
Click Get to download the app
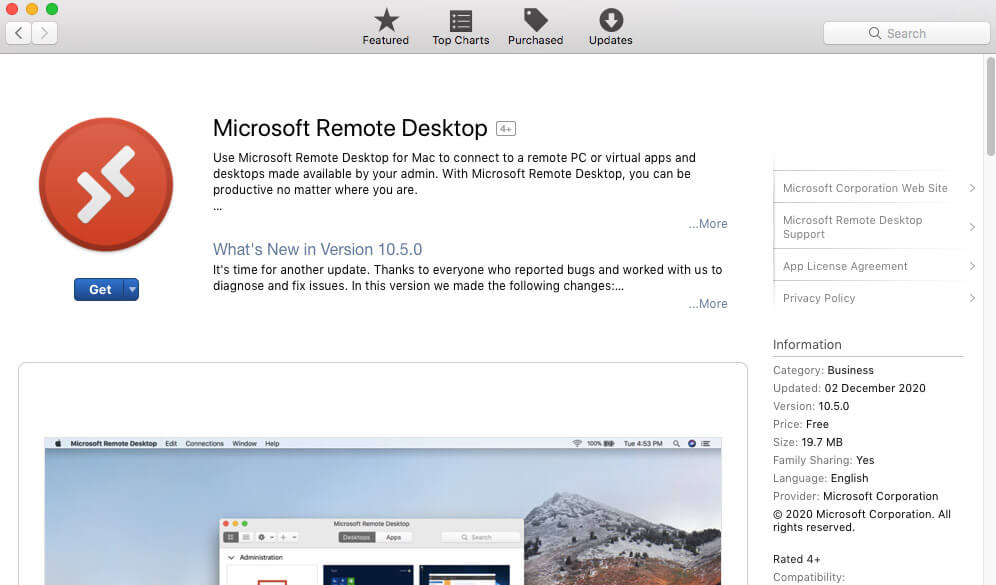click(100, 290)
